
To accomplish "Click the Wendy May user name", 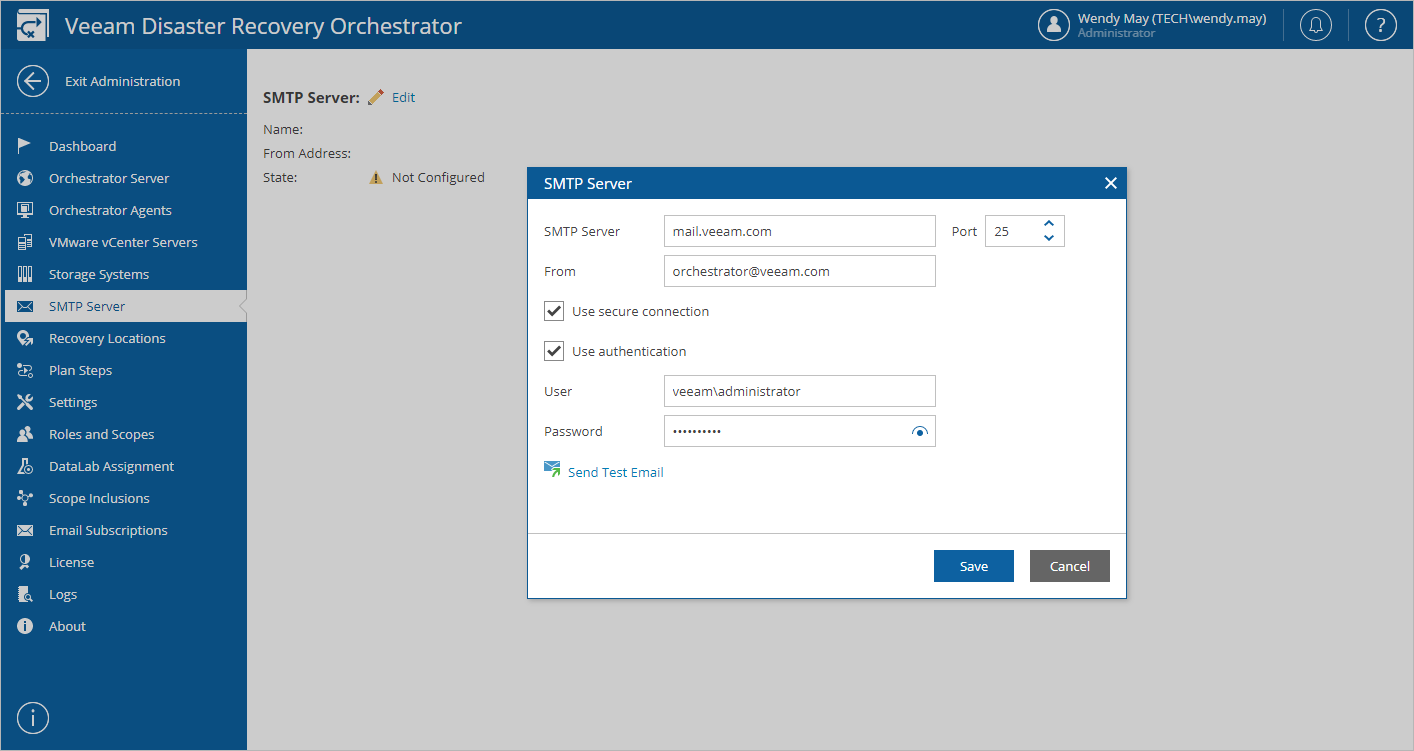I will pyautogui.click(x=1172, y=18).
